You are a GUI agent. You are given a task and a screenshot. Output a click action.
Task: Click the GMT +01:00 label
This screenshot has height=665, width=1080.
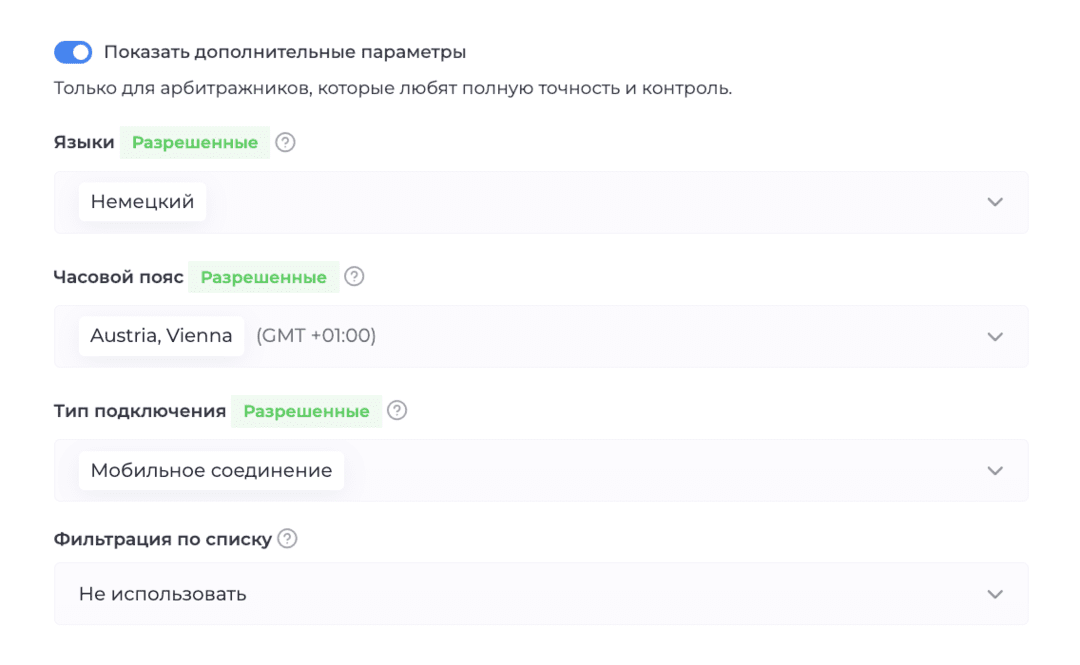[x=316, y=336]
